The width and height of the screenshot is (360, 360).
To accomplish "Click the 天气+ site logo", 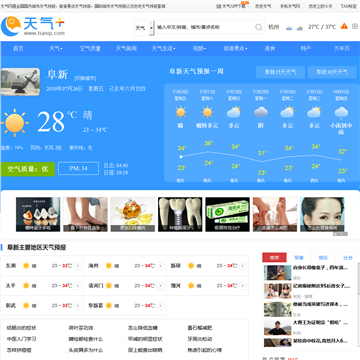I will 33,26.
